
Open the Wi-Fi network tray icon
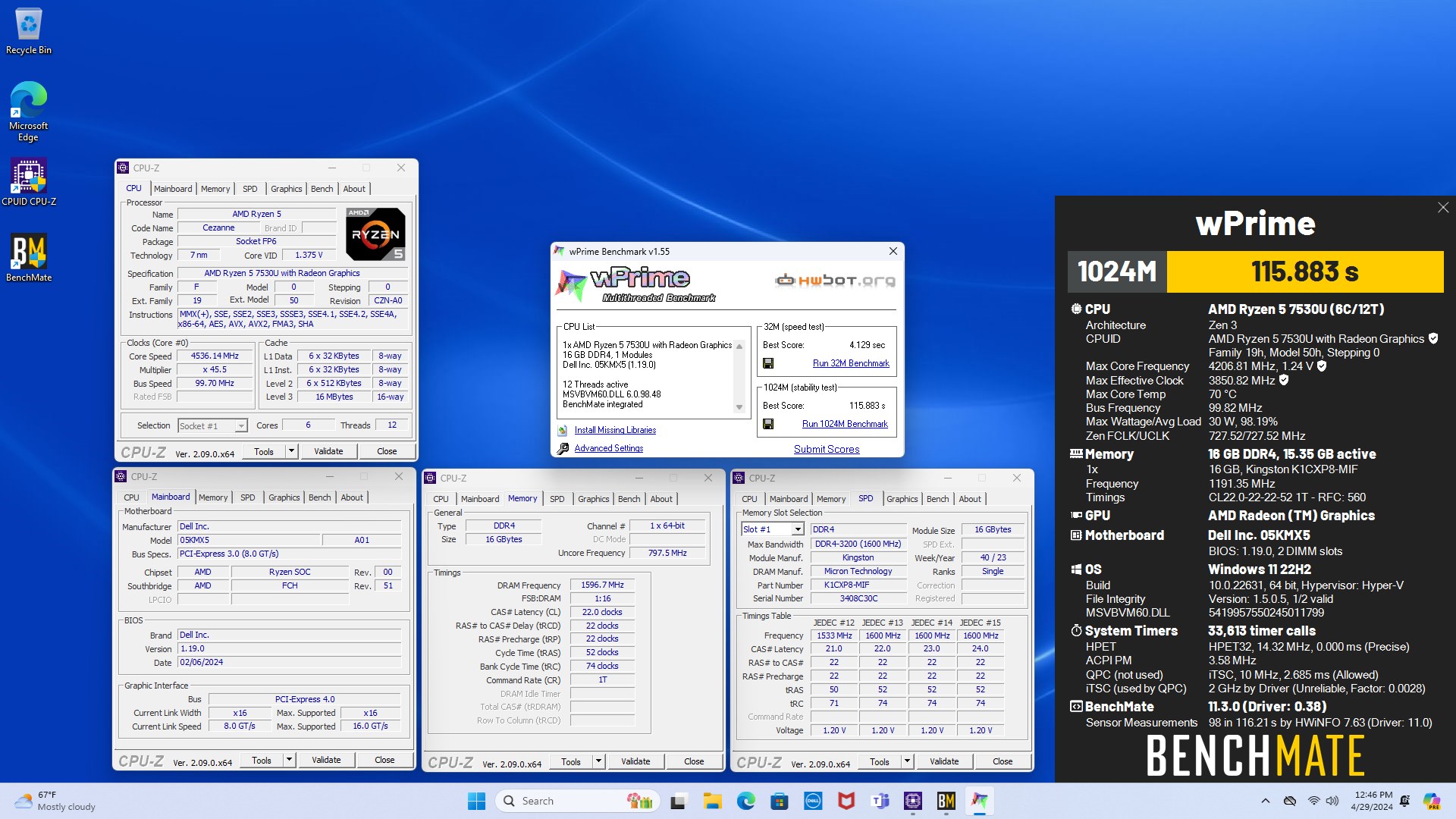pyautogui.click(x=1313, y=801)
